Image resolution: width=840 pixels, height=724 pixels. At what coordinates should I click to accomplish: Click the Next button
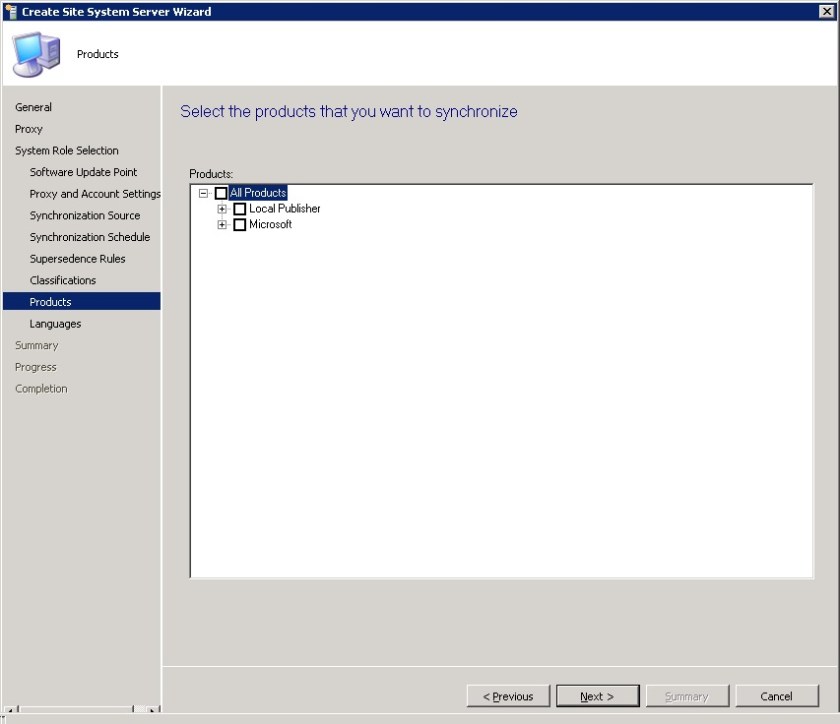[x=597, y=696]
